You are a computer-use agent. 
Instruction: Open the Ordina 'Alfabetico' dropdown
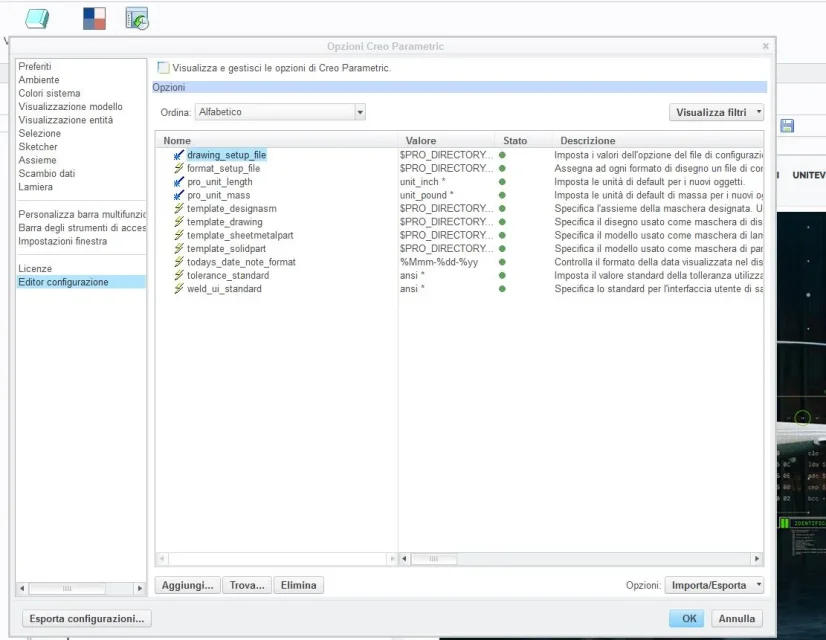(280, 112)
